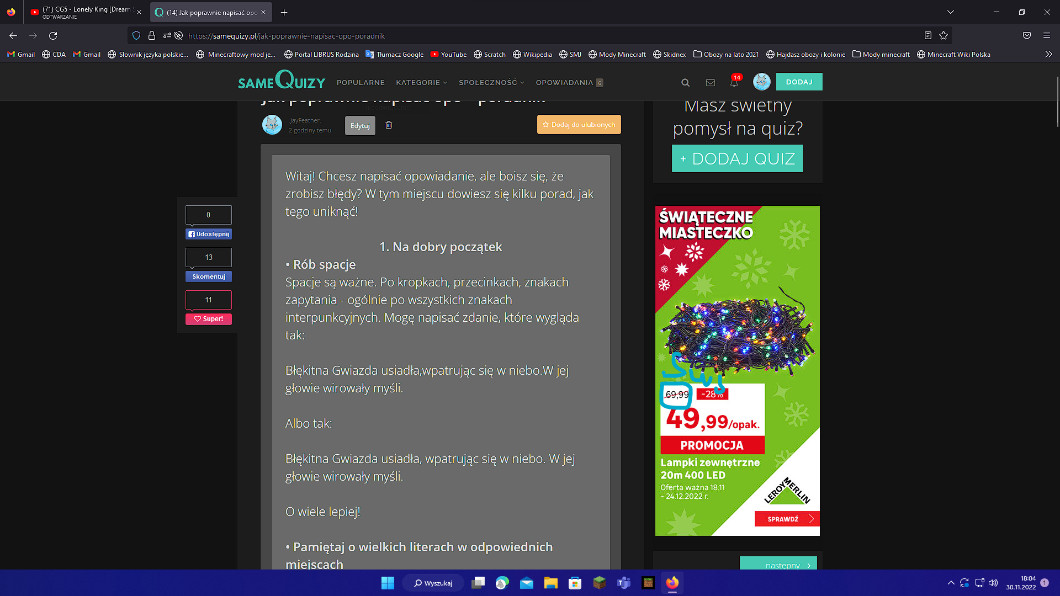Click the trash delete icon next to Edytuj
Image resolution: width=1060 pixels, height=596 pixels.
tap(389, 126)
